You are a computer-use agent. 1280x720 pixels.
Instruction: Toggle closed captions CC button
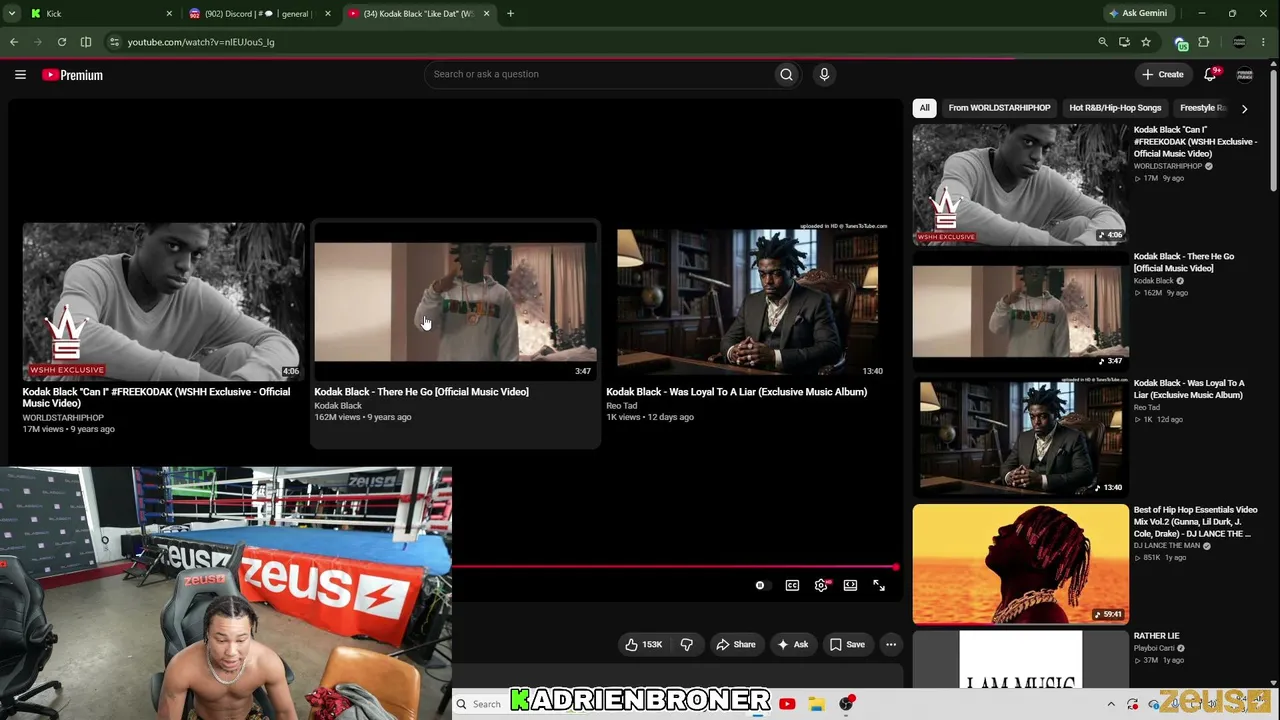pyautogui.click(x=792, y=585)
